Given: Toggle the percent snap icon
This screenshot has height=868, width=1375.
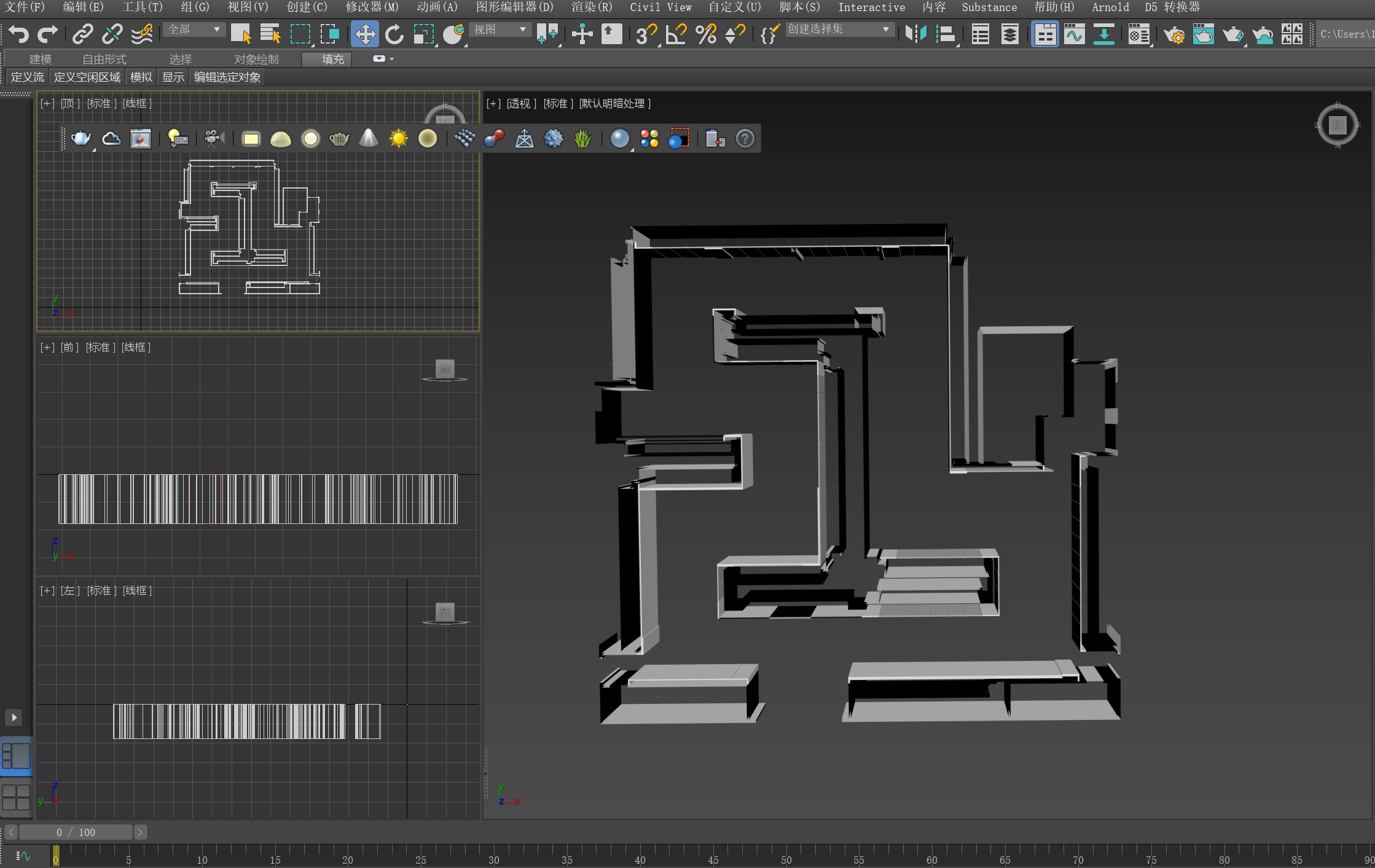Looking at the screenshot, I should (x=706, y=34).
